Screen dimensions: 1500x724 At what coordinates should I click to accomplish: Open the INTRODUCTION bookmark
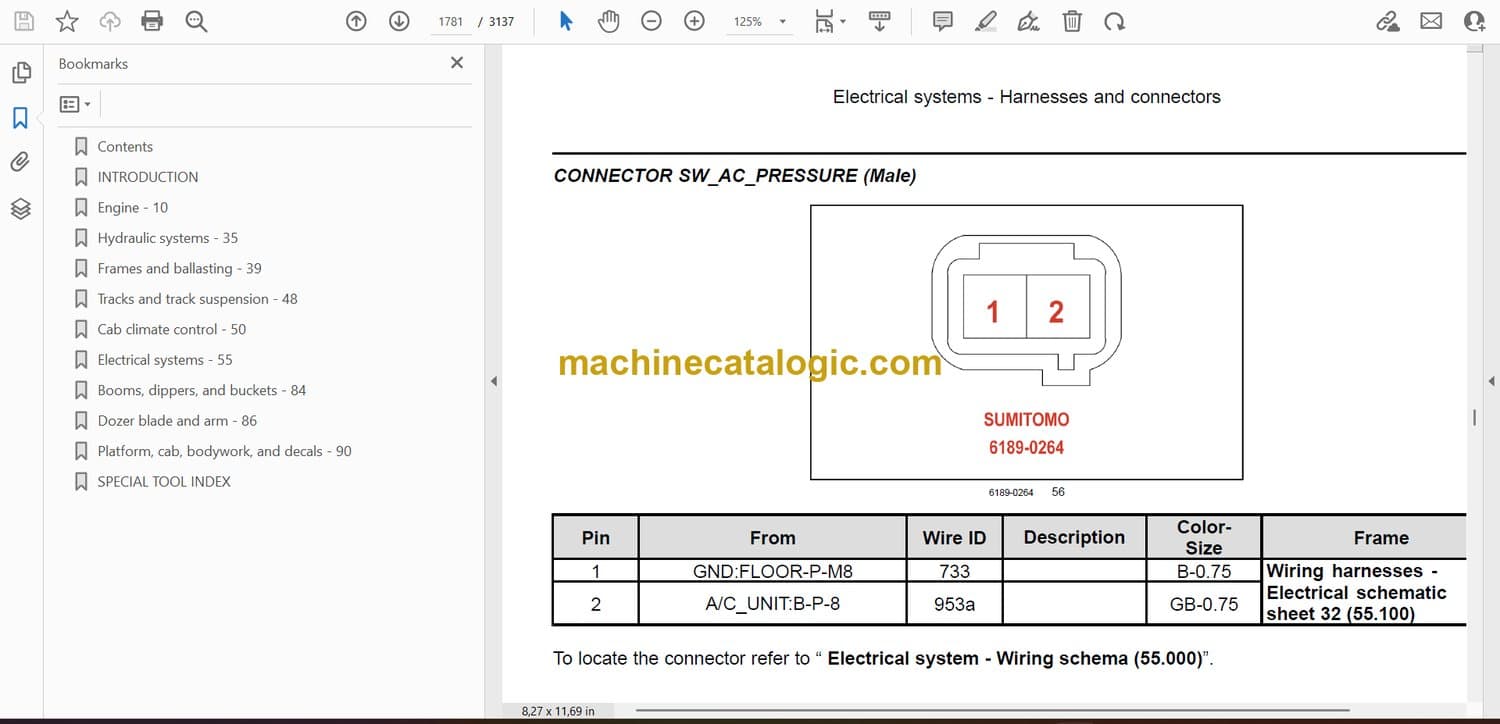(148, 177)
